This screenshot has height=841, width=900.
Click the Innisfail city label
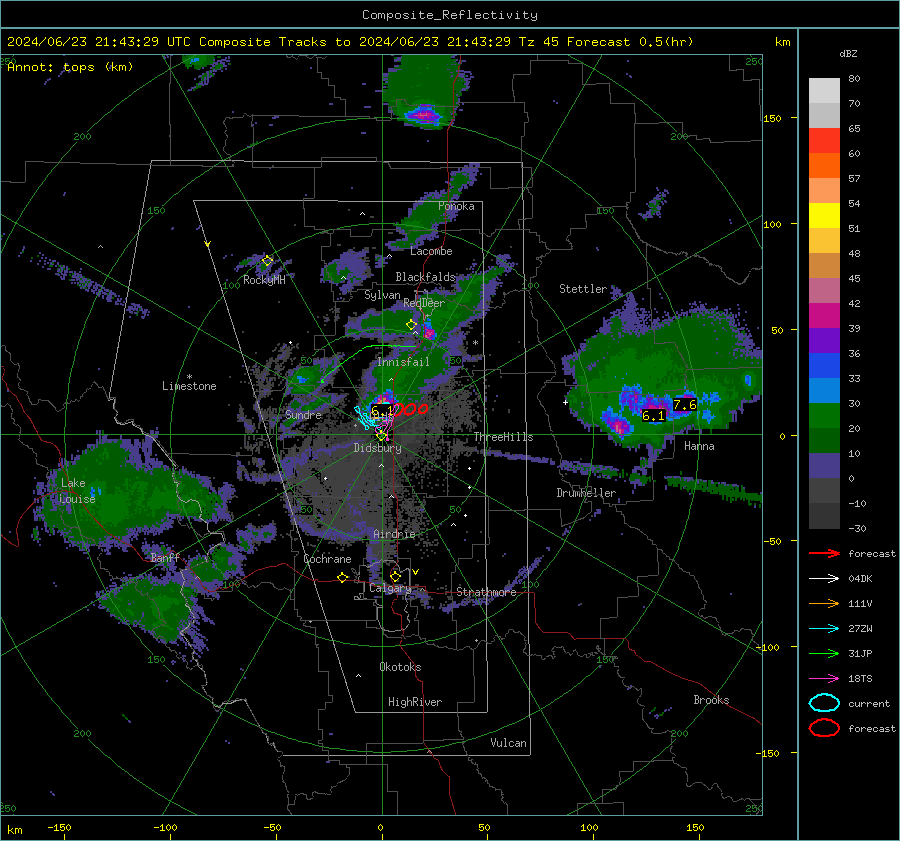[403, 362]
